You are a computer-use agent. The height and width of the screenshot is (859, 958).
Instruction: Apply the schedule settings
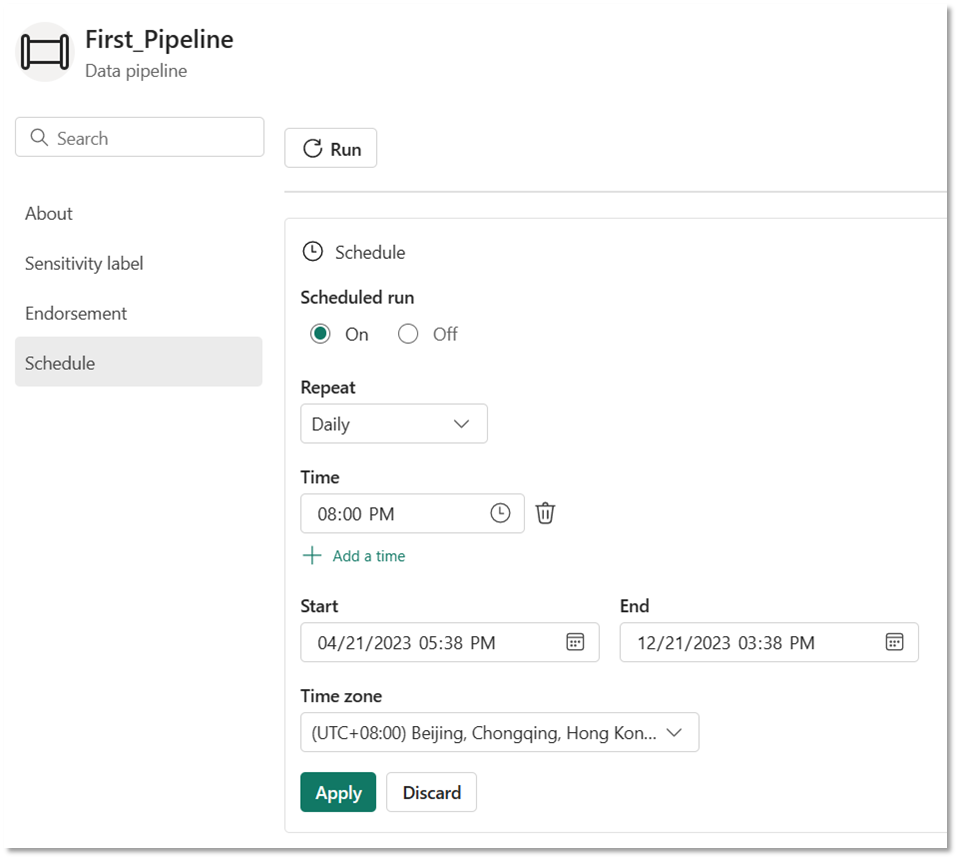[x=338, y=792]
